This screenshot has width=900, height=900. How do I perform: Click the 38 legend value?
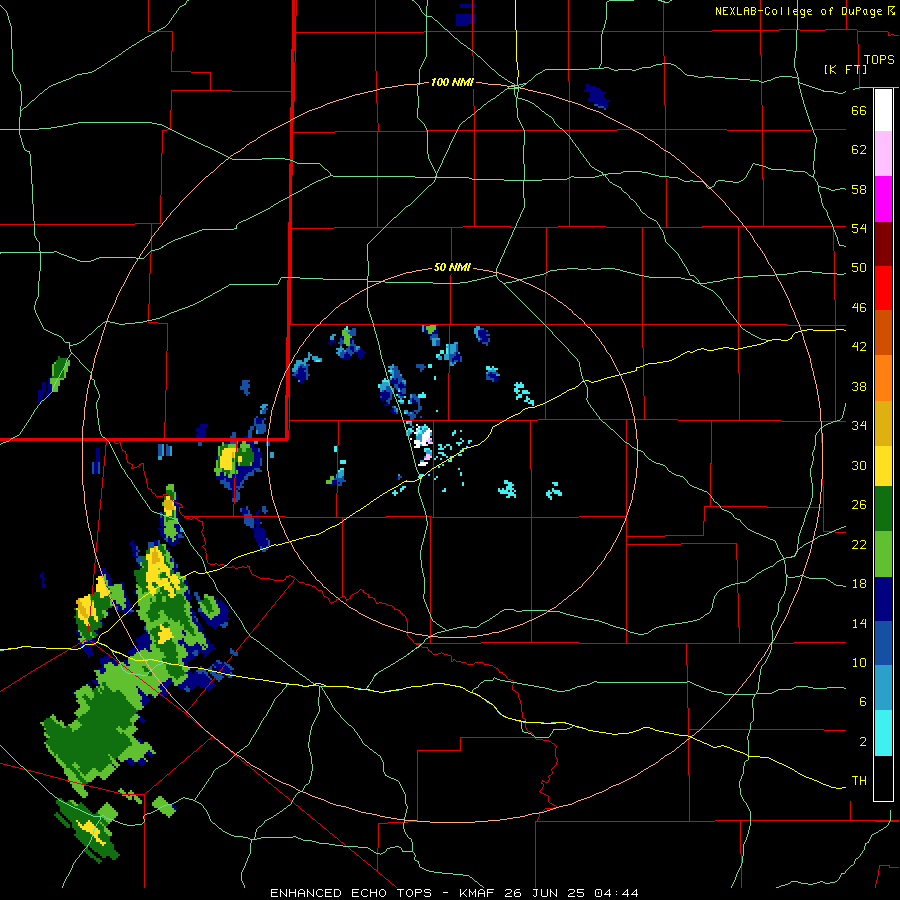pyautogui.click(x=859, y=386)
